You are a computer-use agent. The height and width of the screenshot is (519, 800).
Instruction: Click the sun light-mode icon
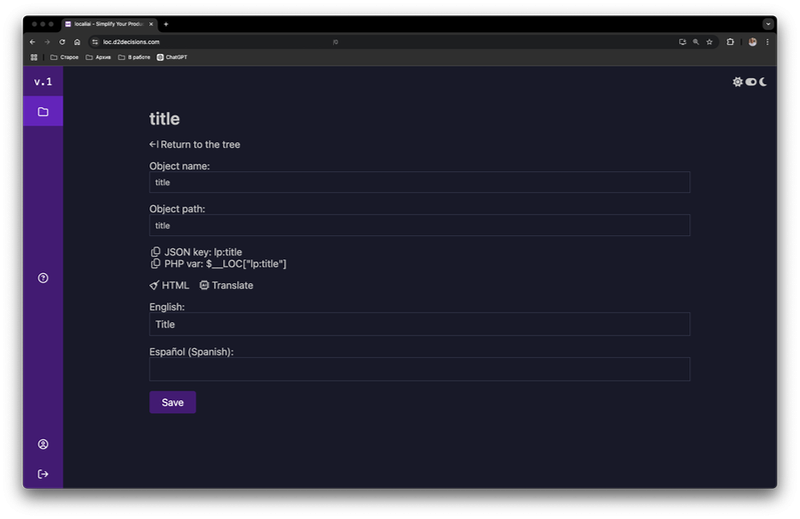(x=737, y=82)
